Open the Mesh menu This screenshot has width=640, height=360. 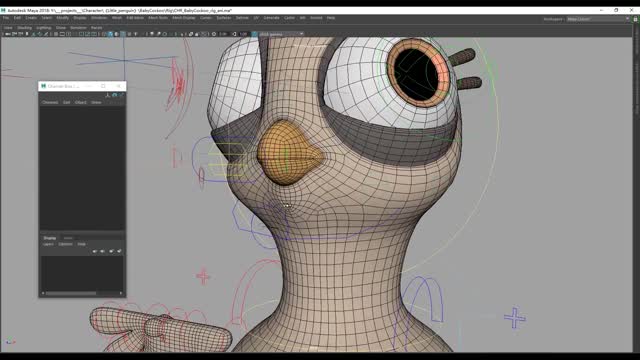(117, 18)
